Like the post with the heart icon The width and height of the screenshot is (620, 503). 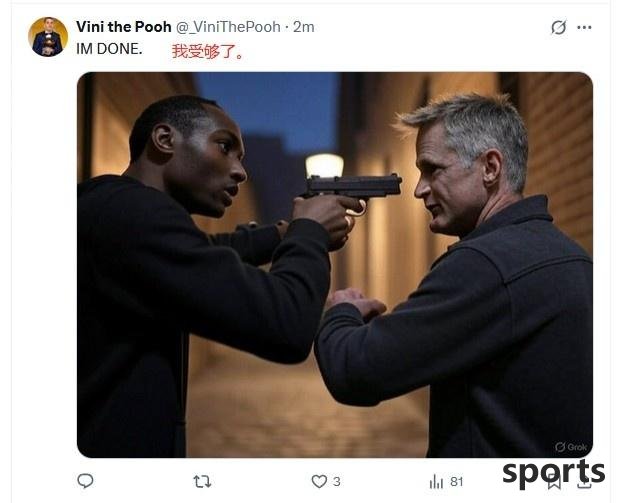(x=319, y=481)
